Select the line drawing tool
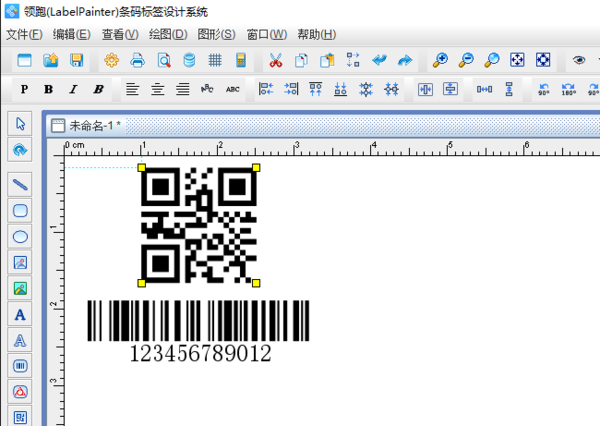 tap(20, 185)
